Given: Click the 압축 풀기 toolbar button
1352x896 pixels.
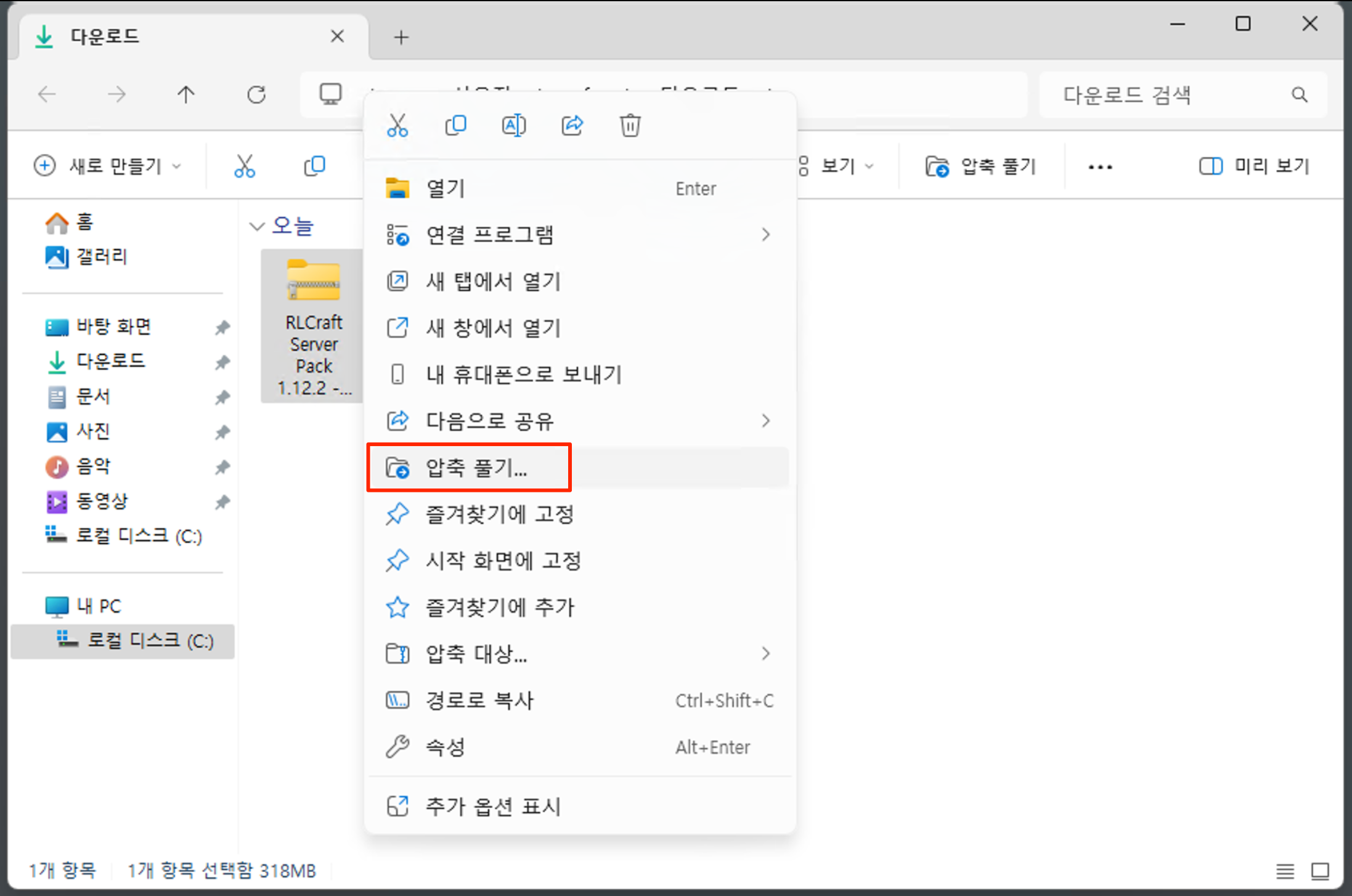Looking at the screenshot, I should [981, 166].
